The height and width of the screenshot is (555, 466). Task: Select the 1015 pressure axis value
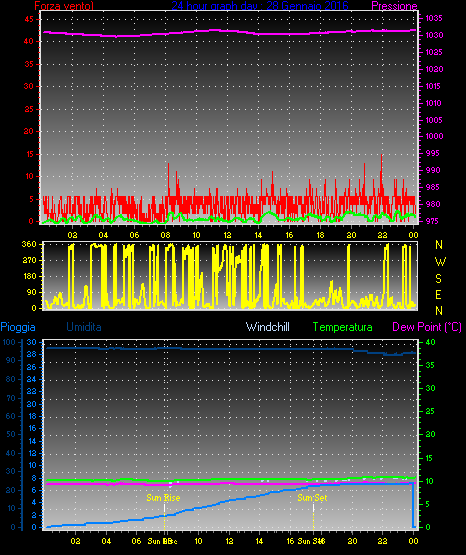click(x=434, y=86)
